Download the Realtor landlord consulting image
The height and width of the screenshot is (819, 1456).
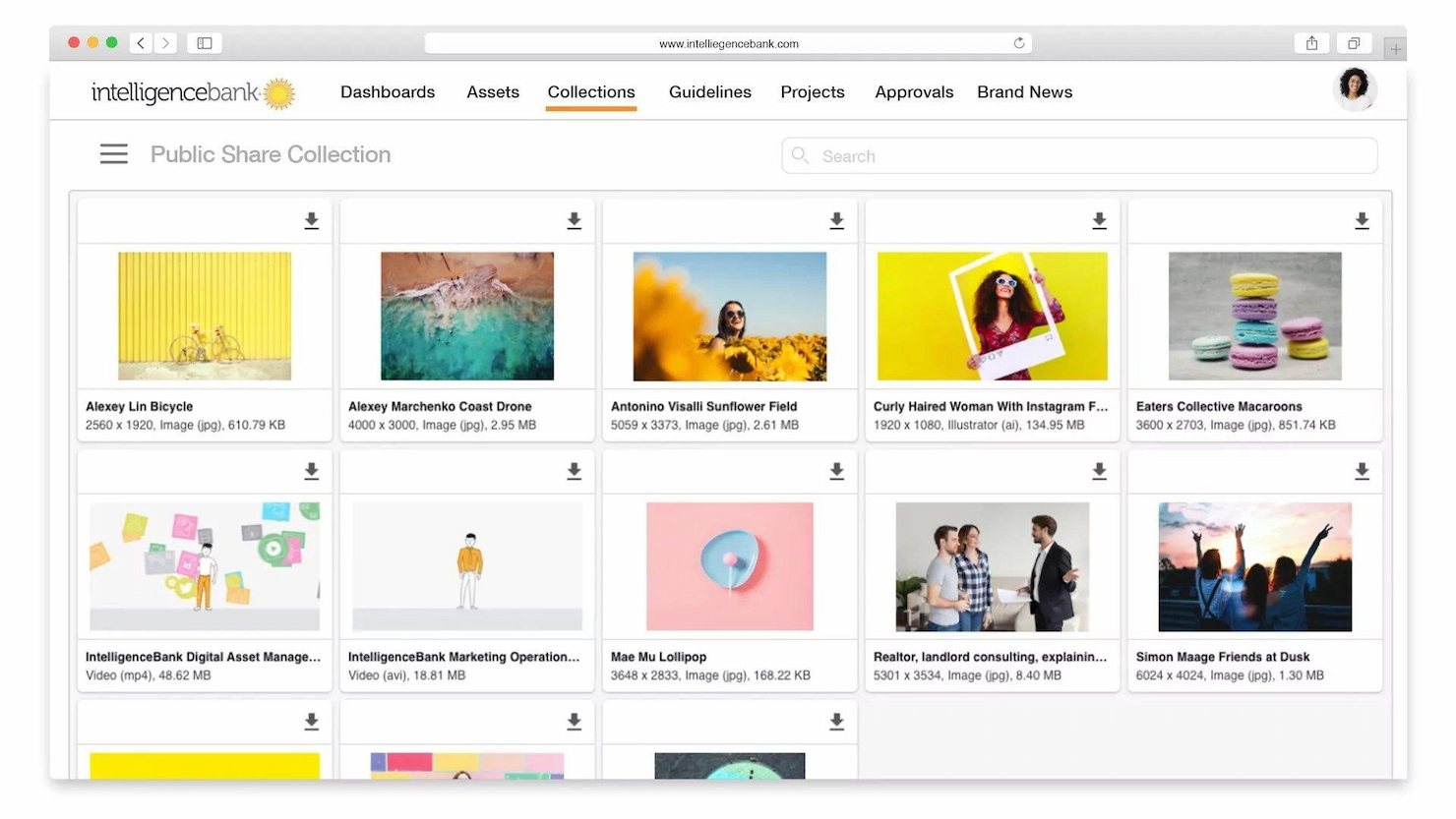[x=1099, y=472]
